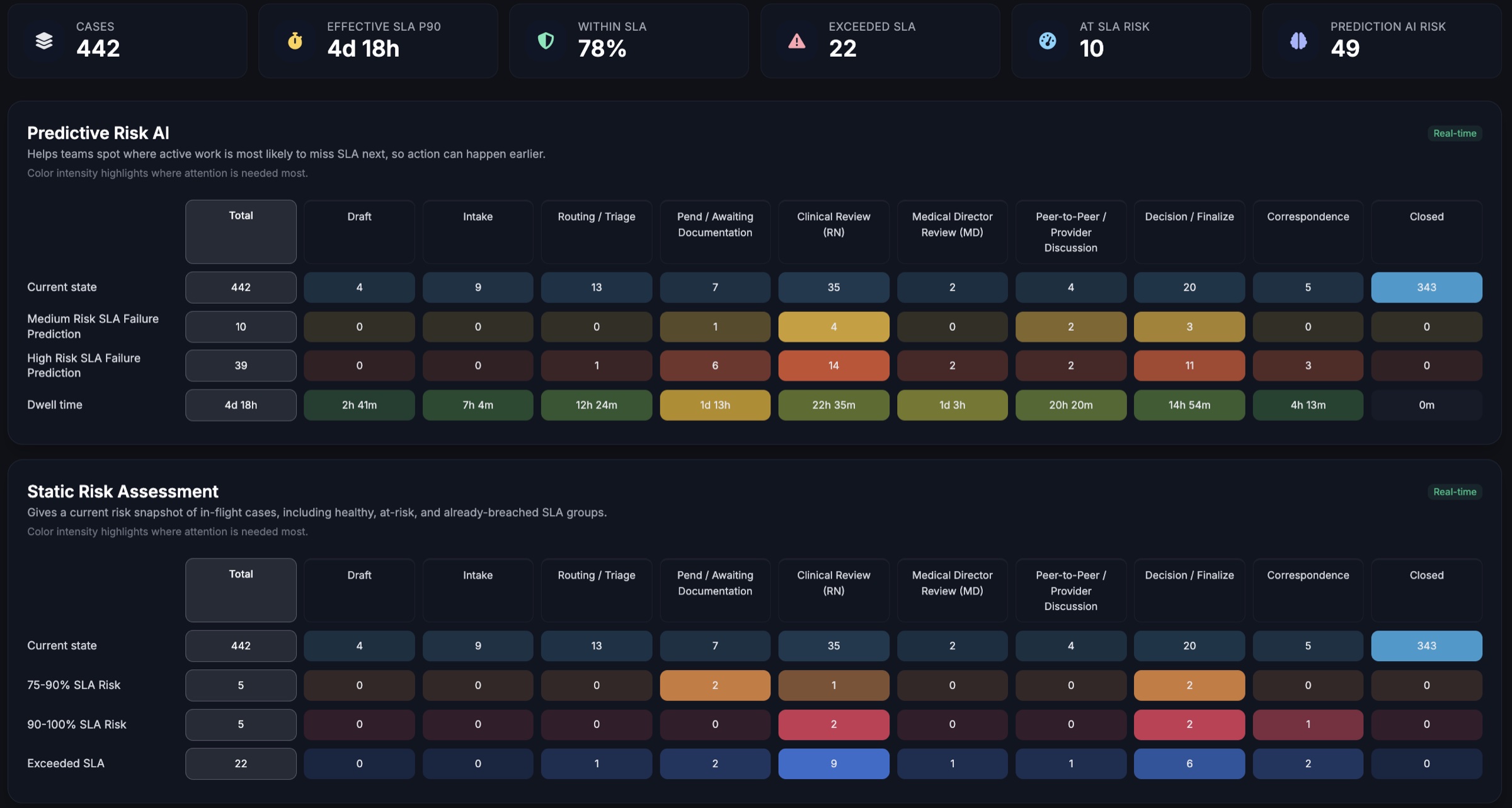Click Dwell time cell 4h 13m
The image size is (1512, 808).
tap(1308, 405)
